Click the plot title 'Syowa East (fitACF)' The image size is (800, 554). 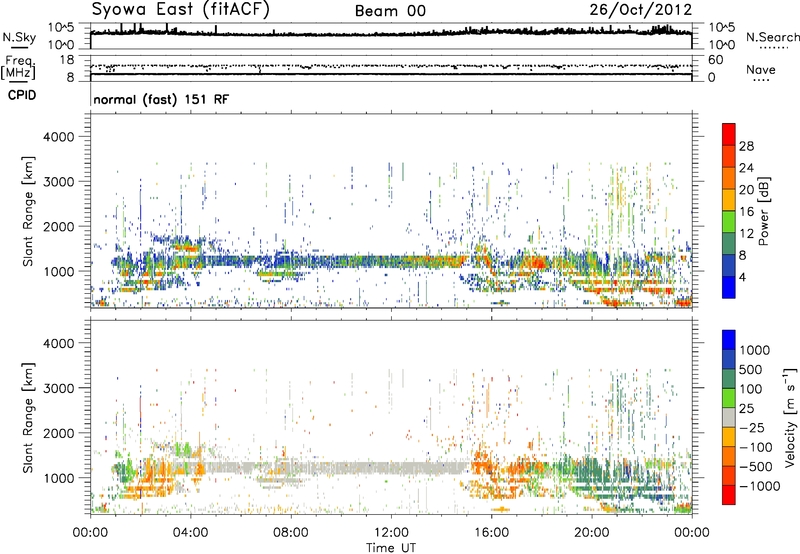coord(180,9)
